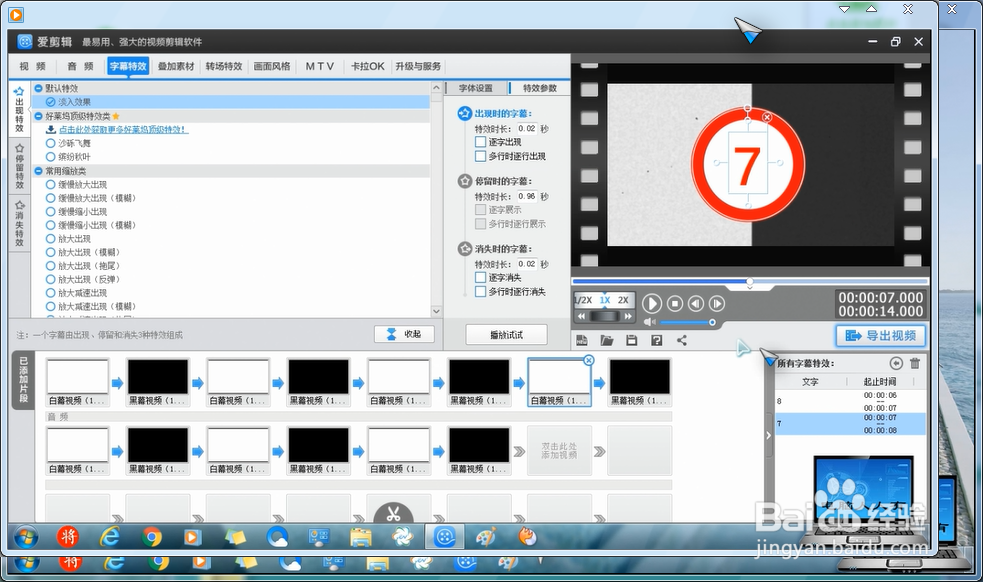Click the 双击此处添加视频 placeholder slot
This screenshot has height=582, width=983.
point(559,450)
